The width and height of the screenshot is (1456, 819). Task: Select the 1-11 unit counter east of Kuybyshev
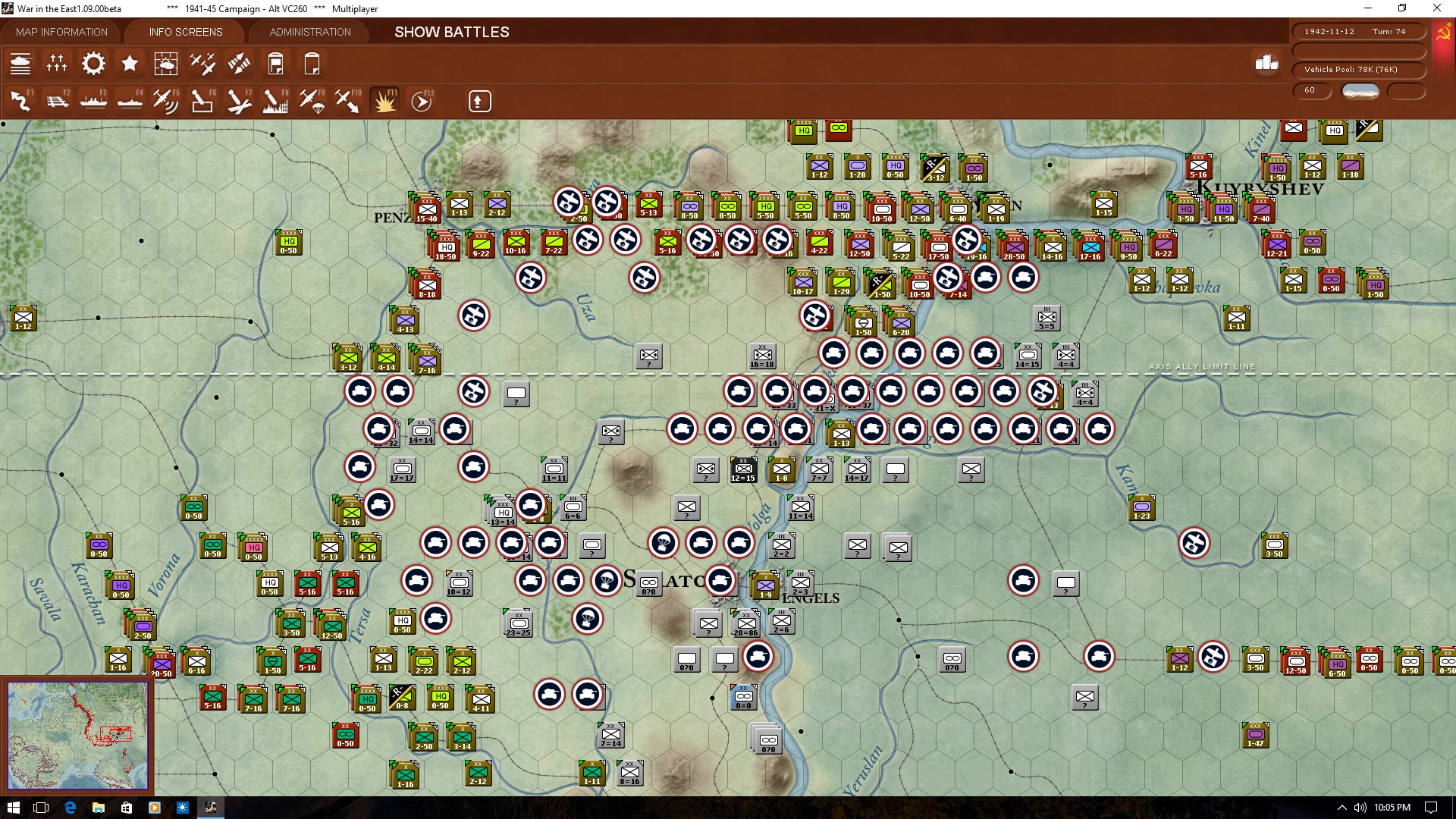[x=1237, y=318]
